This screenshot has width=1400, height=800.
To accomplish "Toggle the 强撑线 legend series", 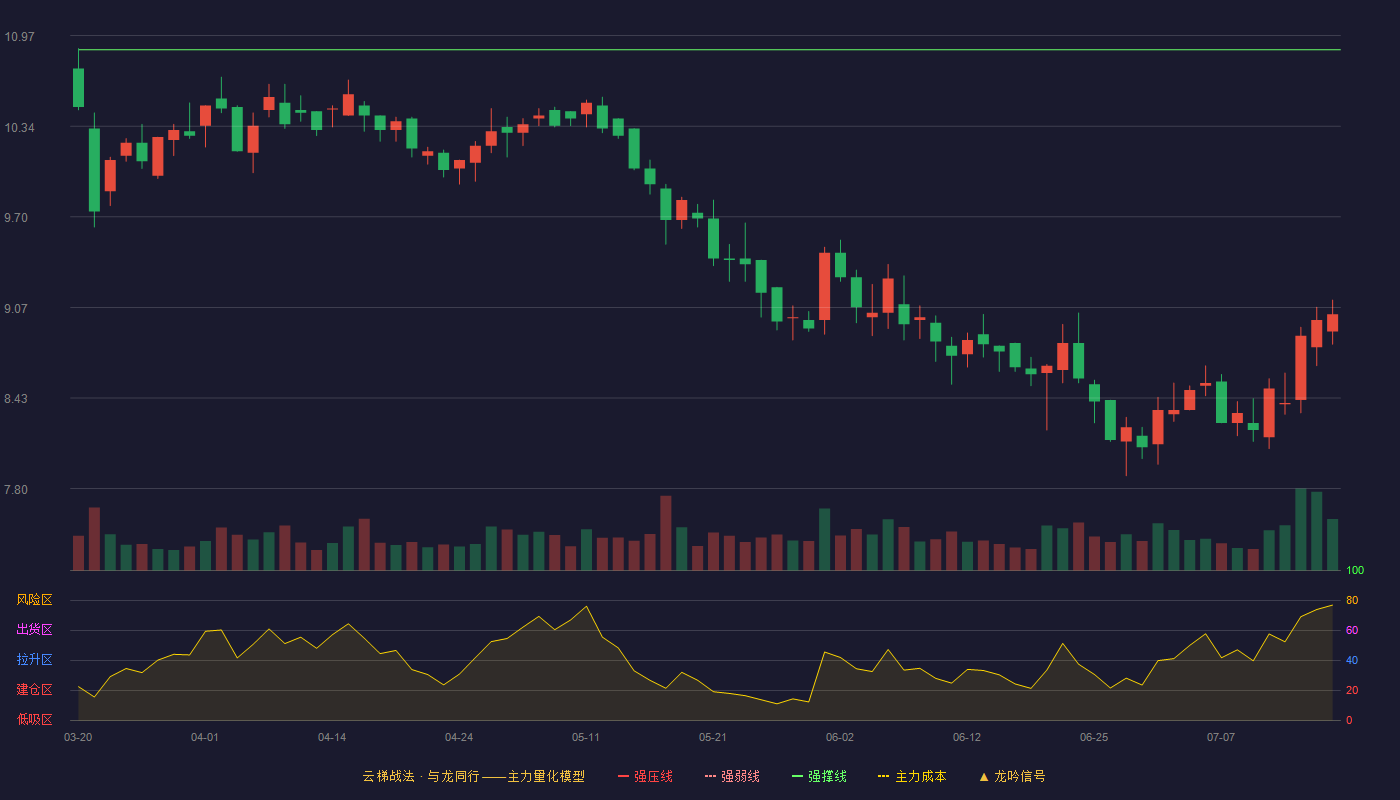I will (x=819, y=776).
